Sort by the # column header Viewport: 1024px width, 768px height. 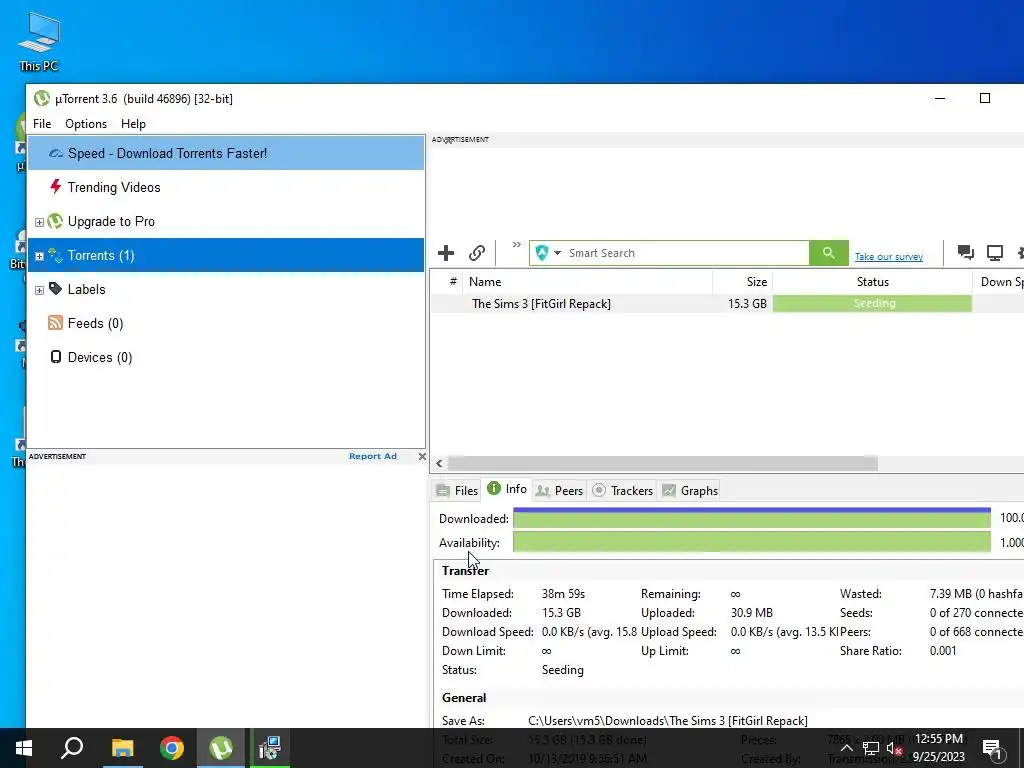point(453,281)
